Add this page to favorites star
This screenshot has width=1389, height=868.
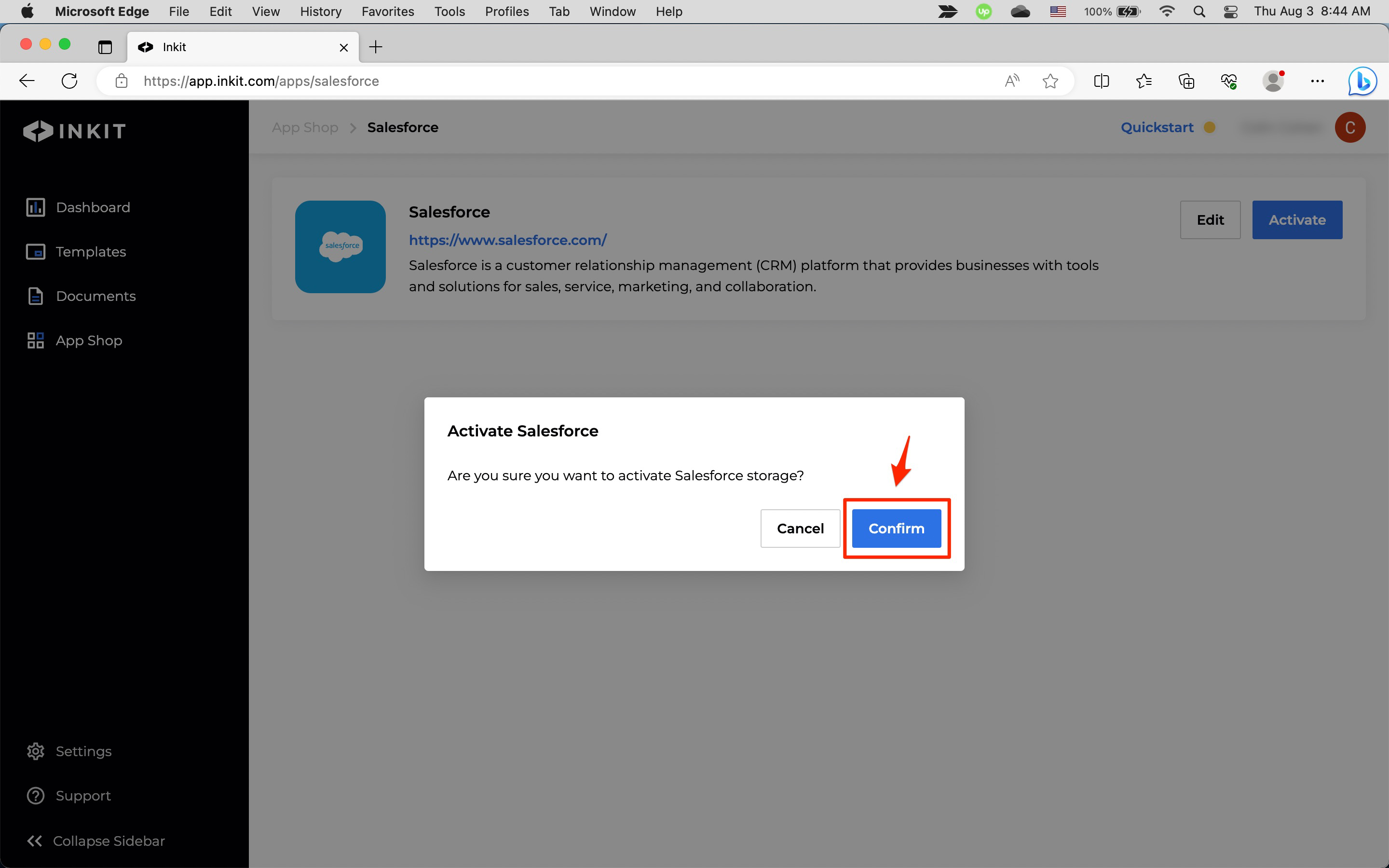tap(1050, 81)
